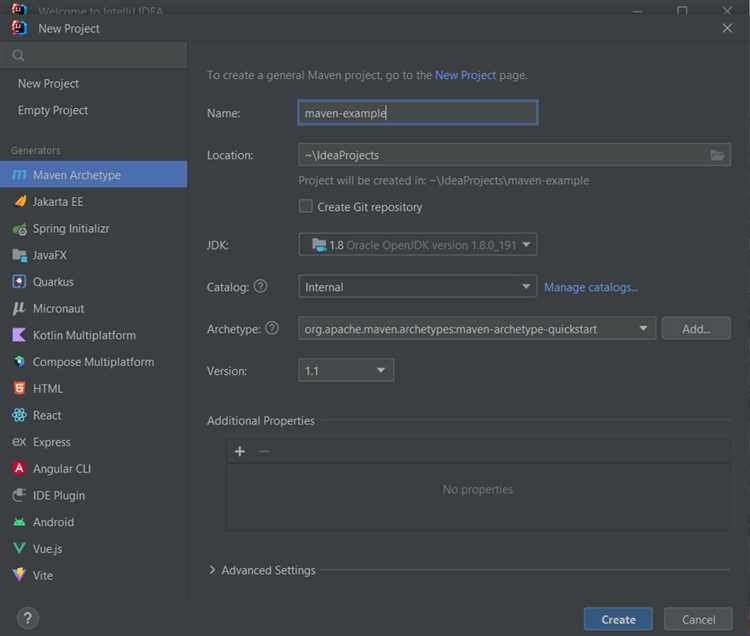
Task: Open the help button at bottom left
Action: coord(28,618)
